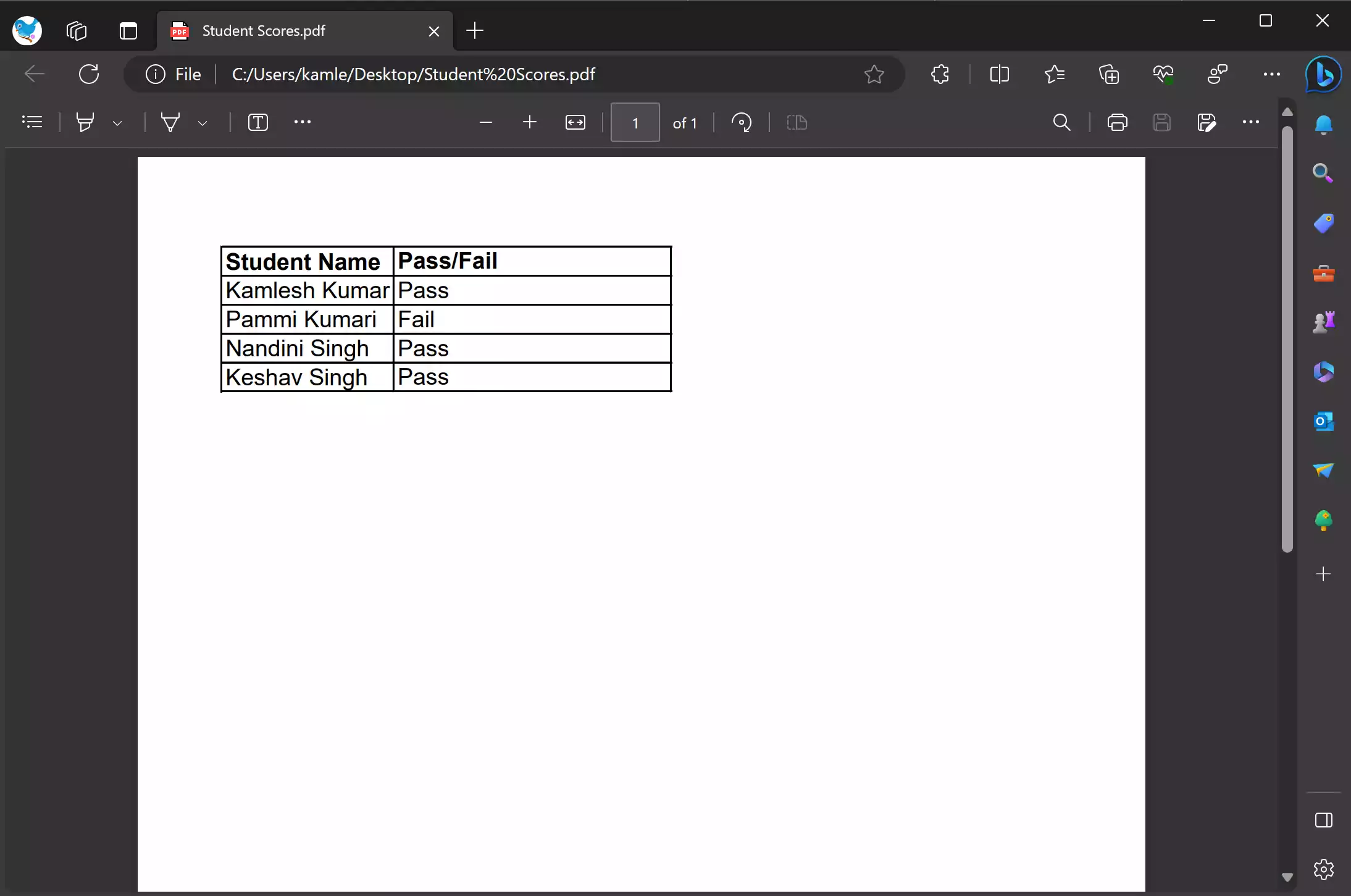
Task: Click the Fit to width button
Action: (x=575, y=122)
